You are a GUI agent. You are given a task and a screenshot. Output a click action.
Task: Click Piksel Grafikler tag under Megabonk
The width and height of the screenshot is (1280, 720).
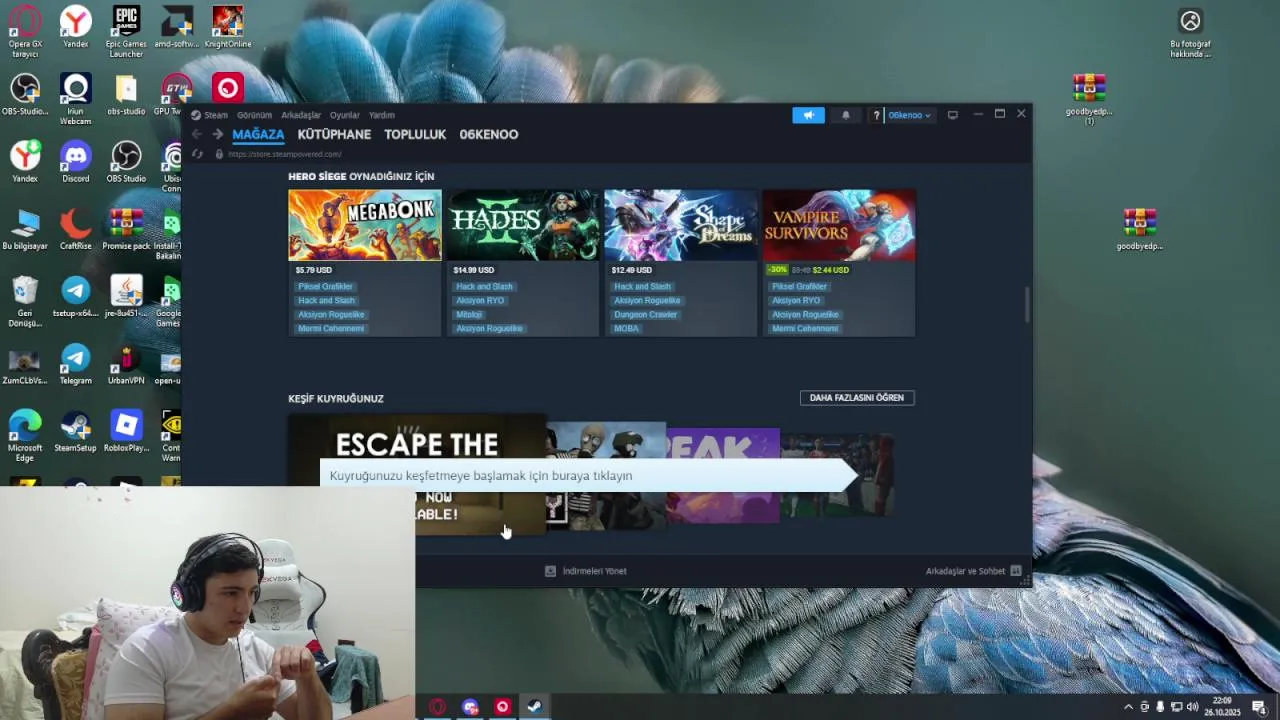(x=325, y=286)
